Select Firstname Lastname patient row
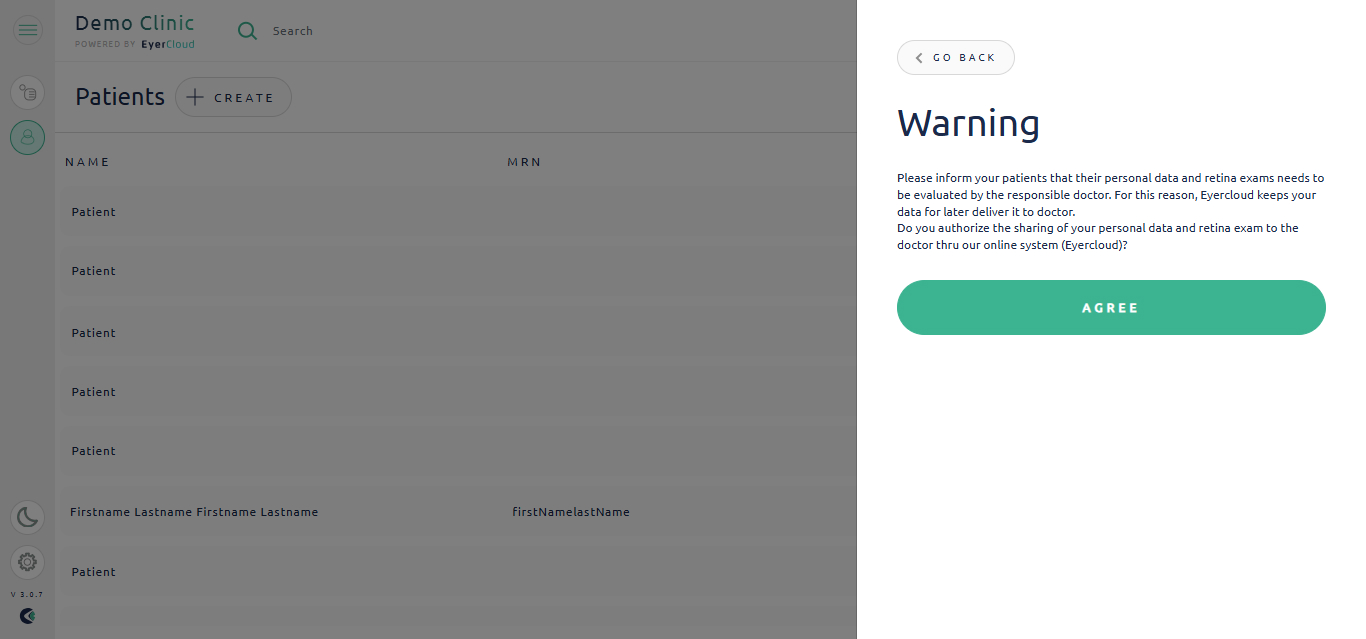The width and height of the screenshot is (1366, 639). [x=456, y=512]
